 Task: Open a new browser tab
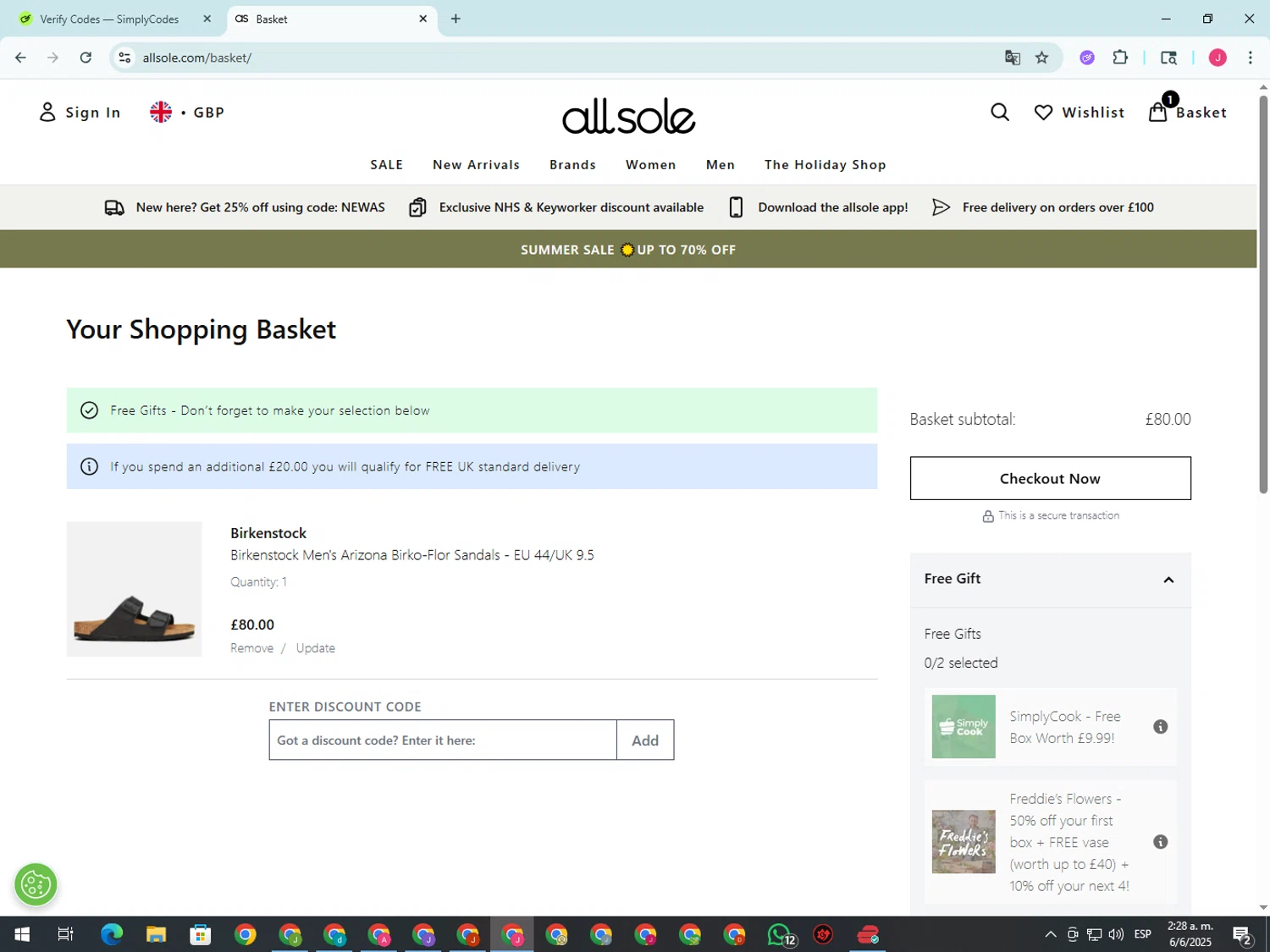coord(456,19)
